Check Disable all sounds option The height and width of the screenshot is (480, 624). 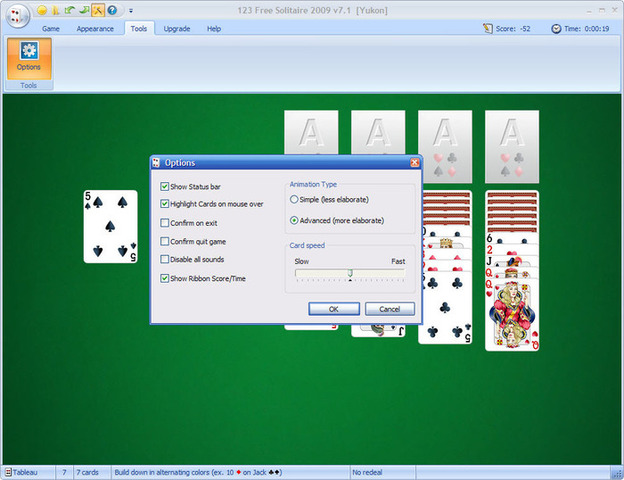[x=165, y=259]
